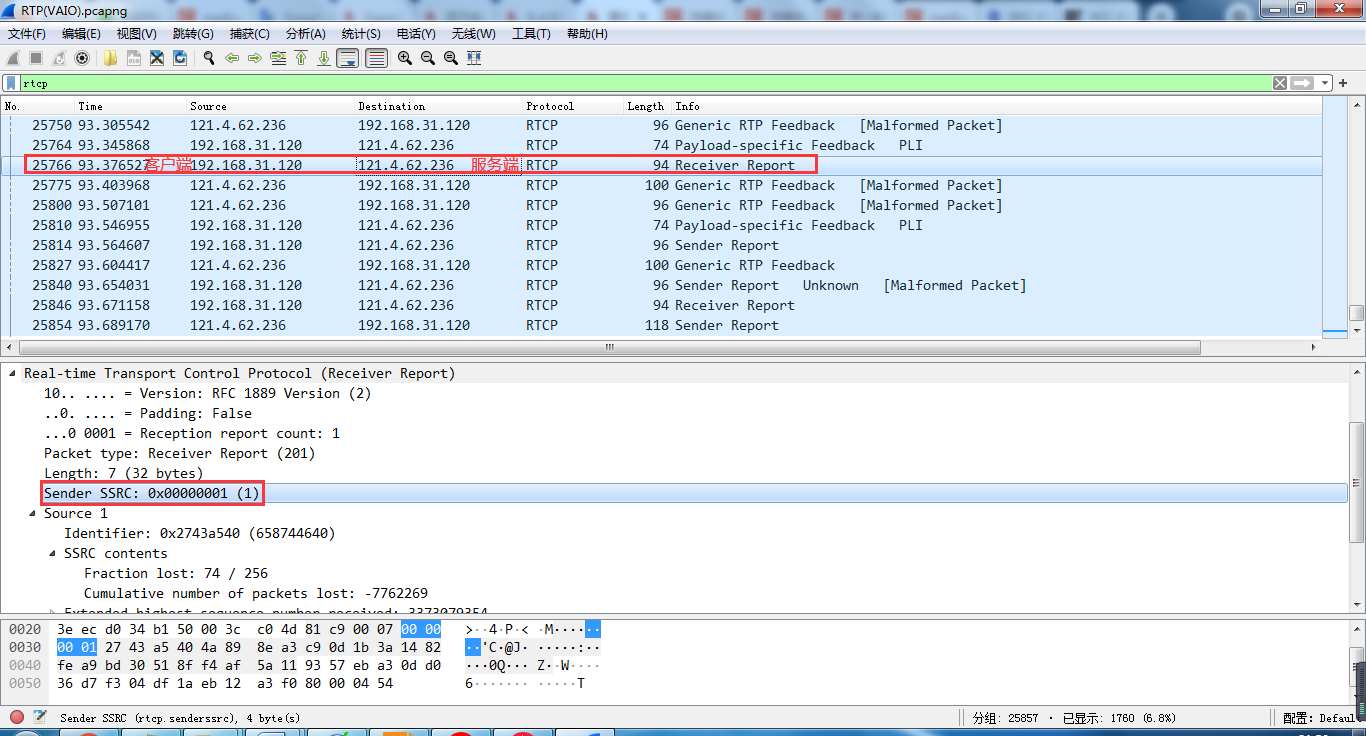Clear the rtcp display filter
The width and height of the screenshot is (1366, 736).
tap(1280, 83)
